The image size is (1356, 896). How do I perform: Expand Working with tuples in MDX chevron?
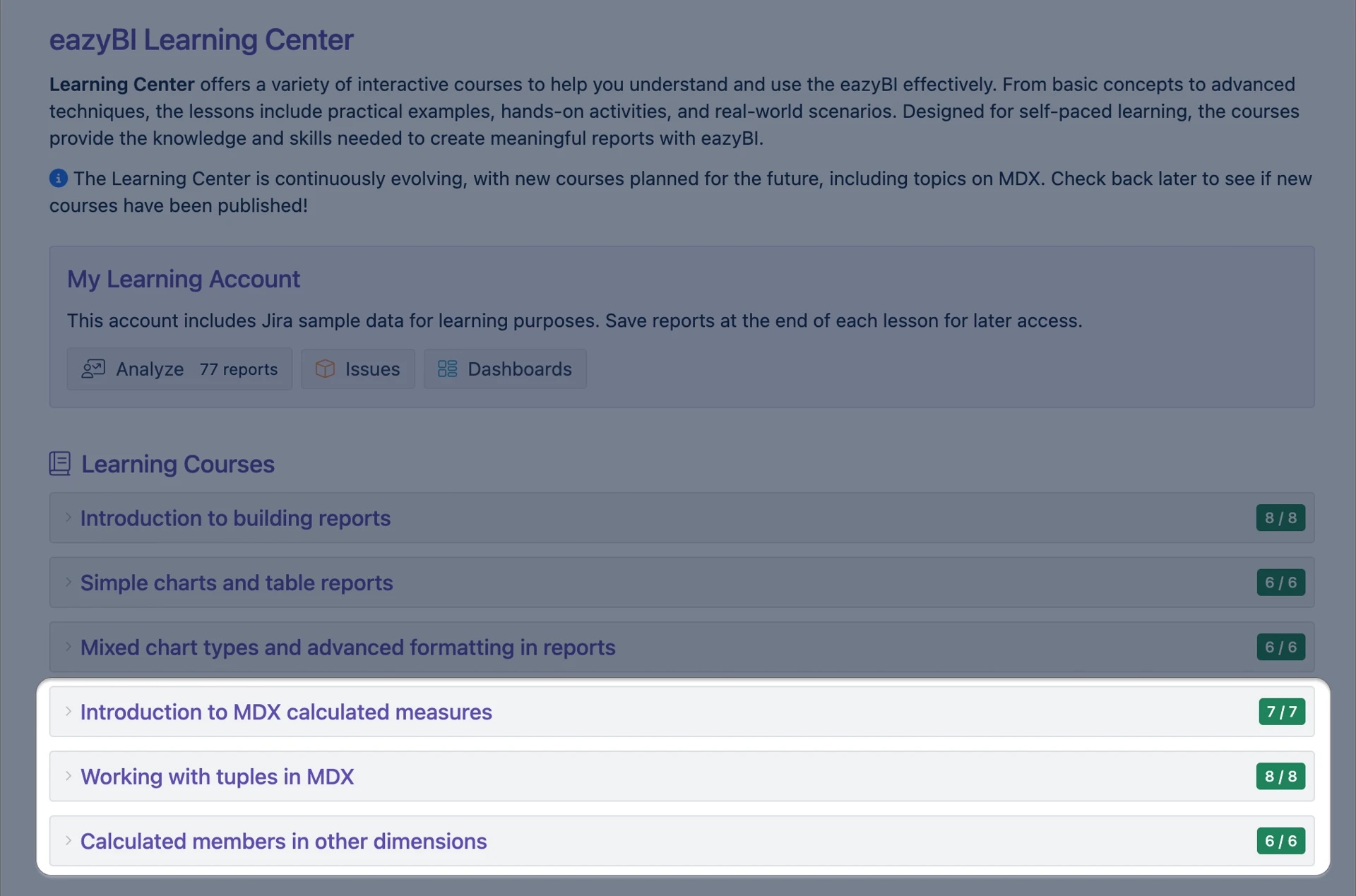(69, 776)
